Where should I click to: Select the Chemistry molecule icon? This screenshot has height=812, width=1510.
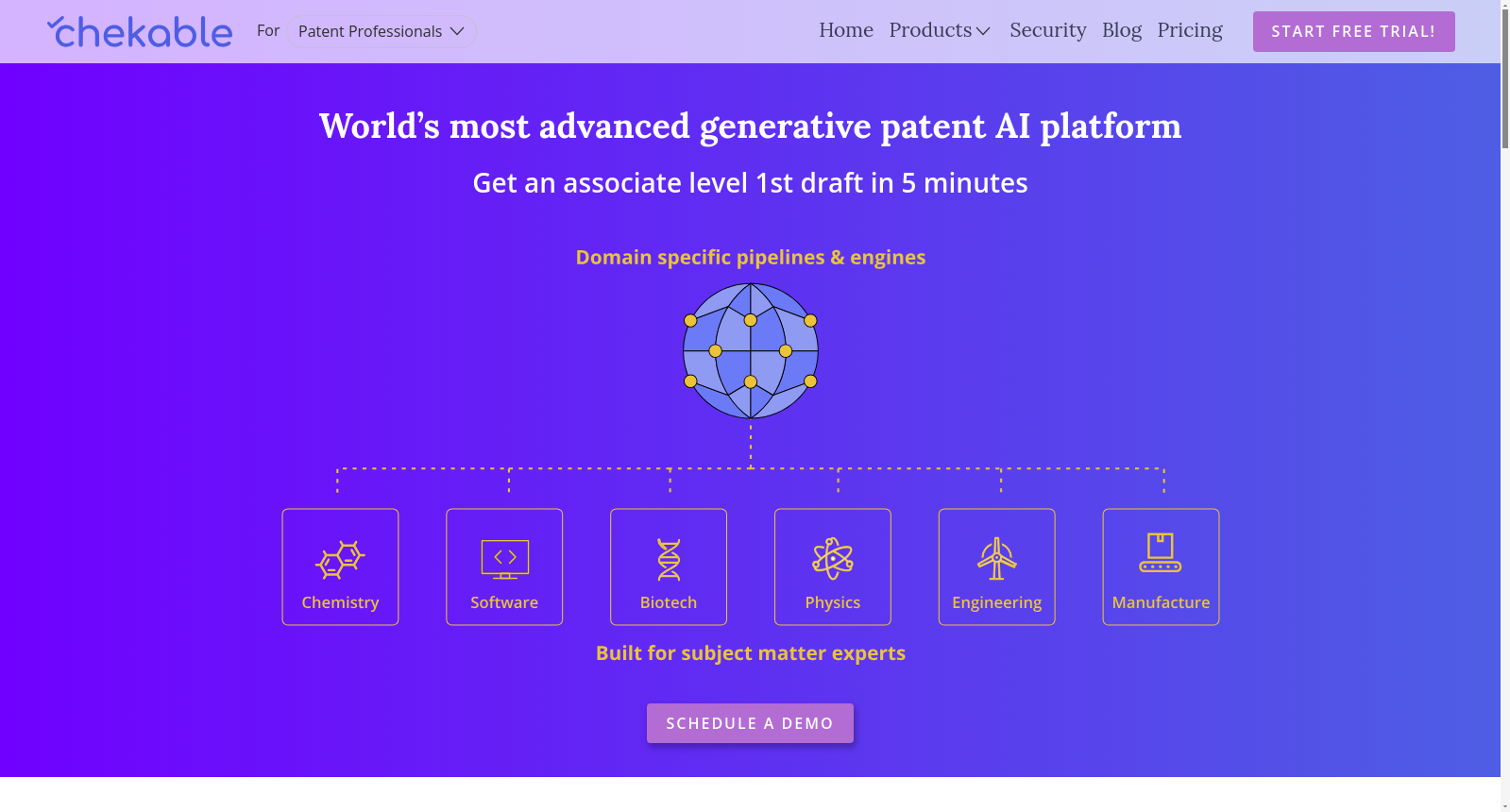click(x=340, y=560)
